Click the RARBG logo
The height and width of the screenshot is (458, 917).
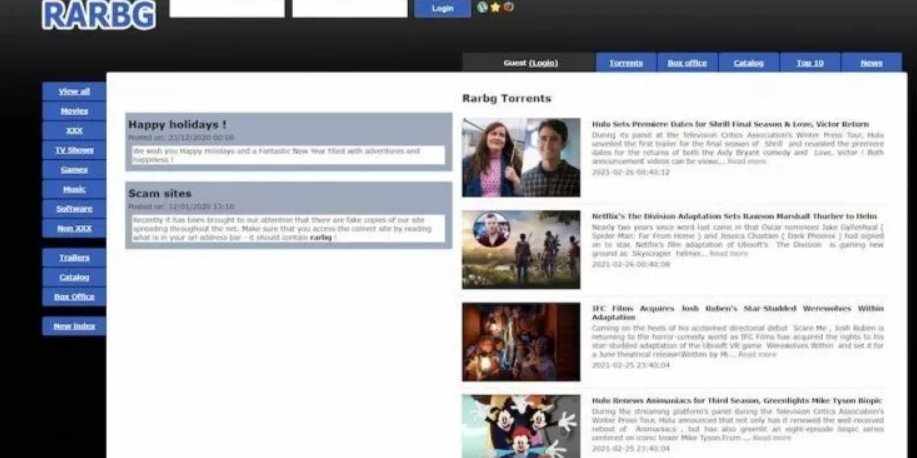[x=98, y=14]
